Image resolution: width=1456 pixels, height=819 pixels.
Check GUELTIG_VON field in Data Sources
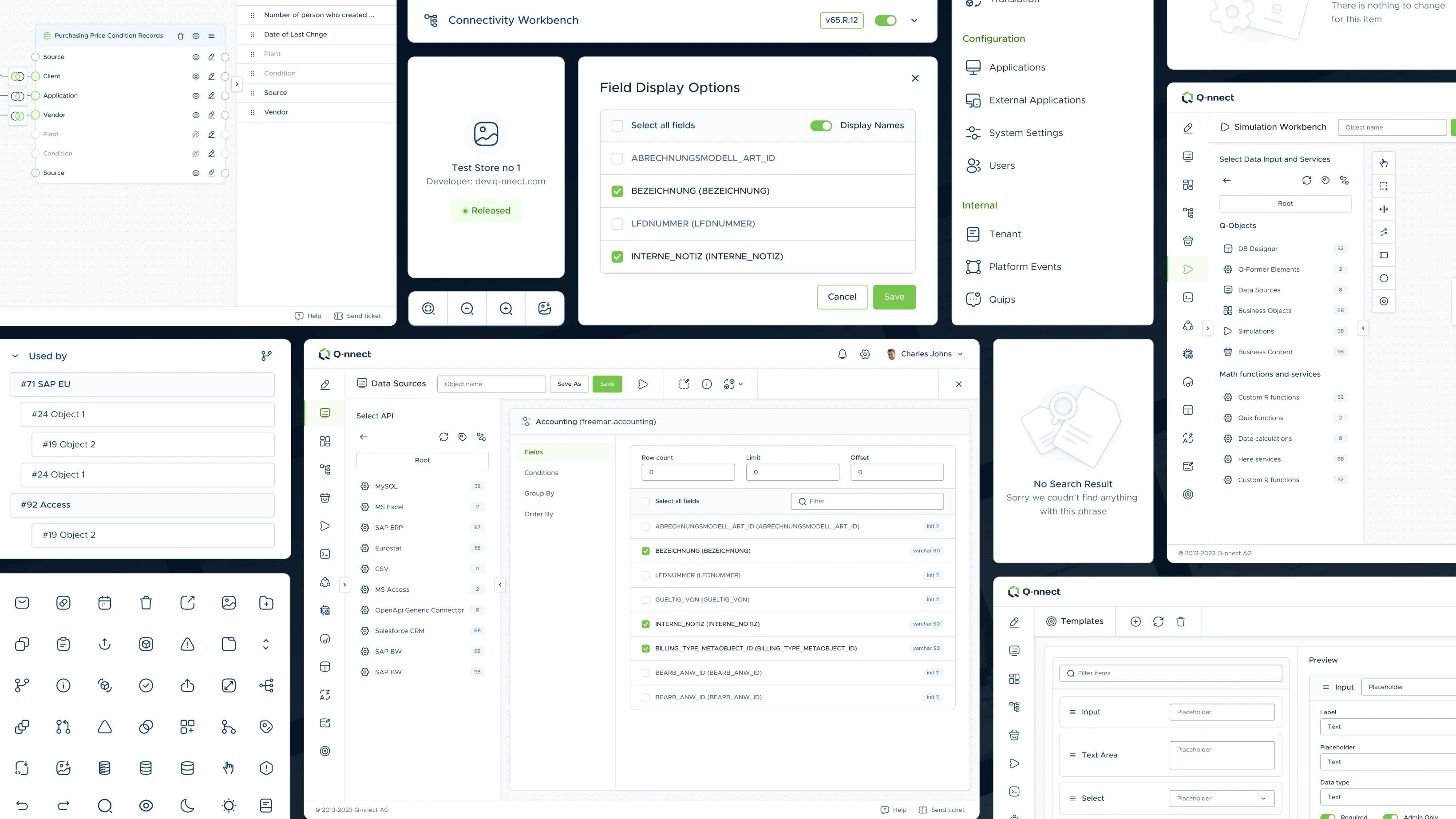click(645, 600)
